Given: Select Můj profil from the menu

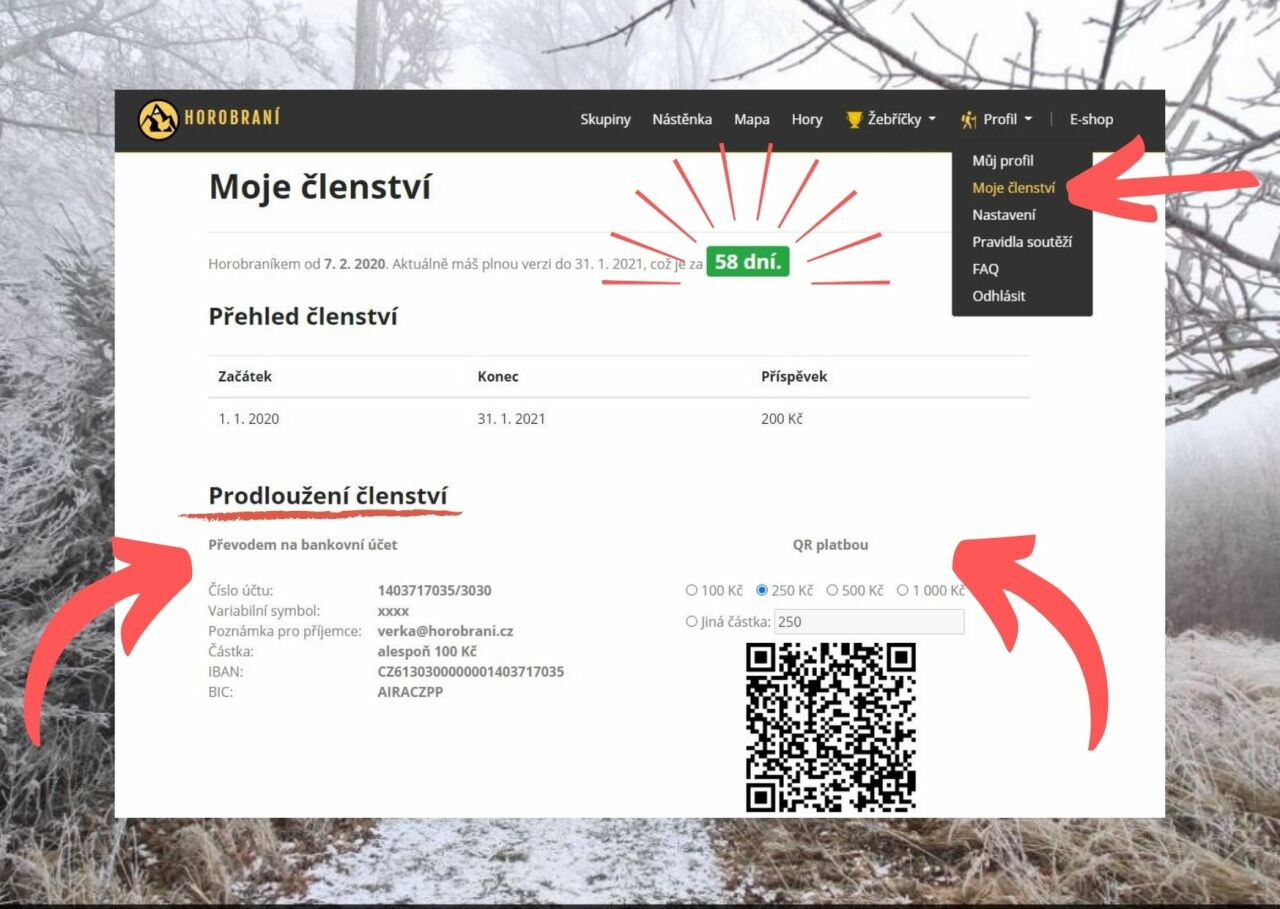Looking at the screenshot, I should coord(1003,160).
